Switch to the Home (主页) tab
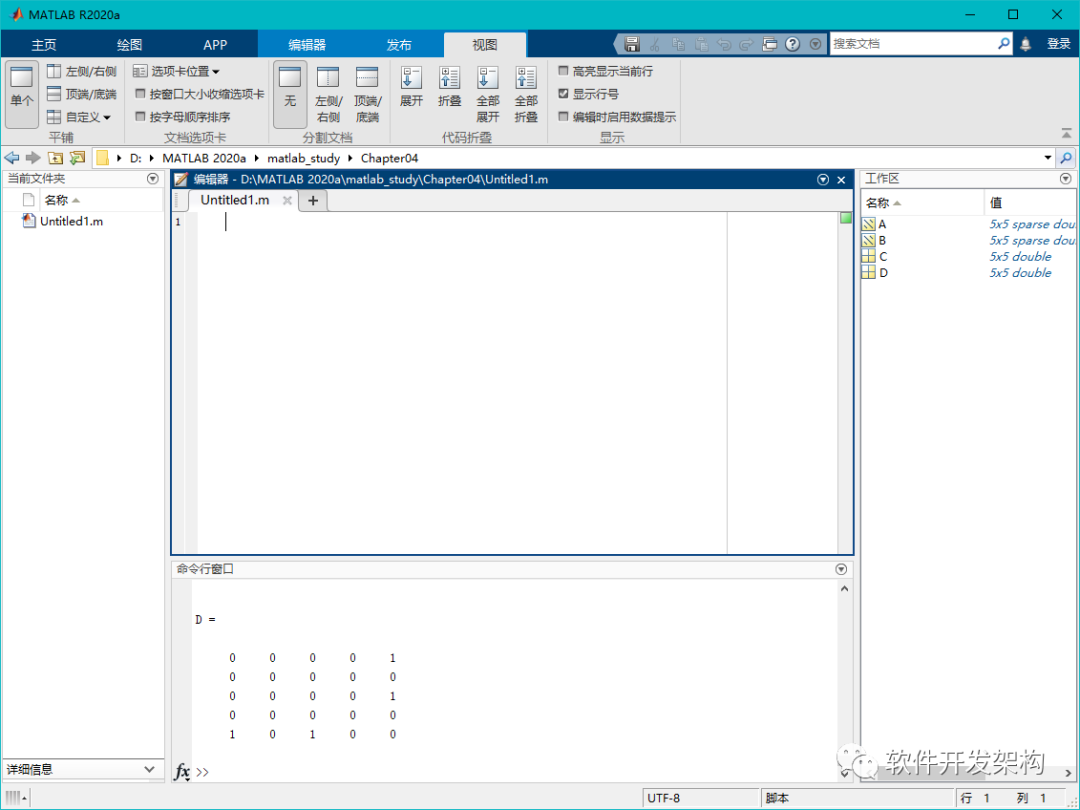Image resolution: width=1080 pixels, height=810 pixels. 43,45
